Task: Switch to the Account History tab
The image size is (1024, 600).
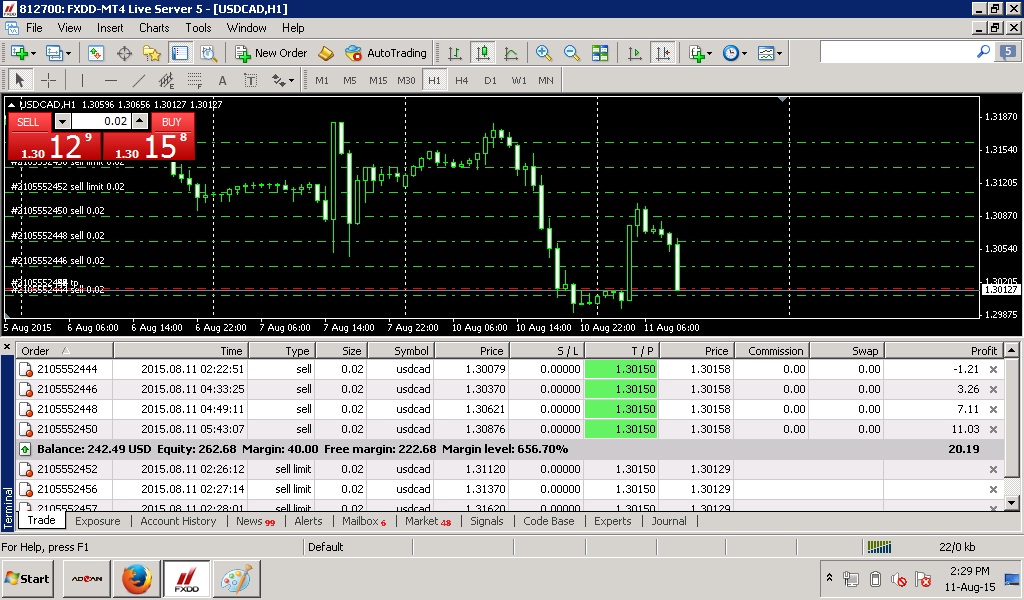Action: (x=178, y=521)
